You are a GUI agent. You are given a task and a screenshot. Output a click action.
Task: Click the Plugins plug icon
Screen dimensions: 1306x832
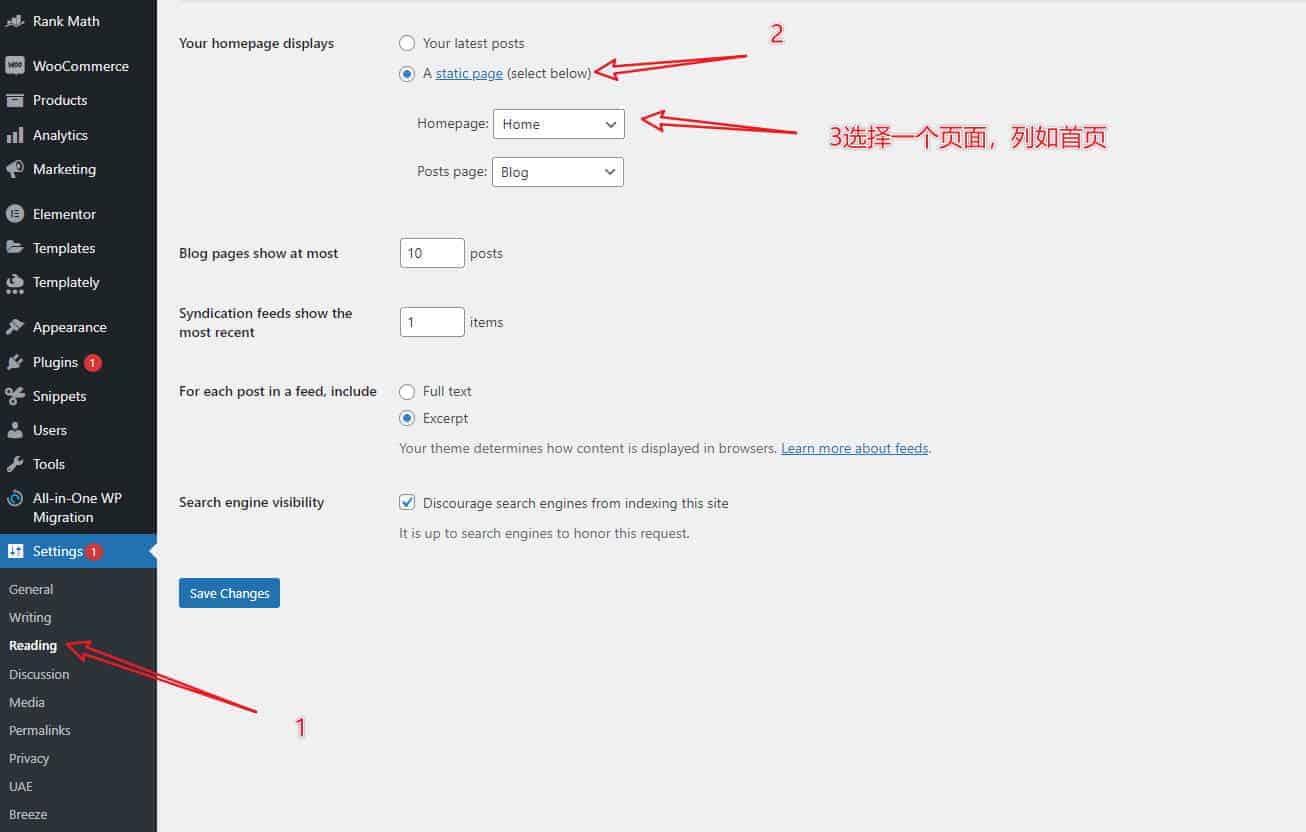[x=15, y=362]
